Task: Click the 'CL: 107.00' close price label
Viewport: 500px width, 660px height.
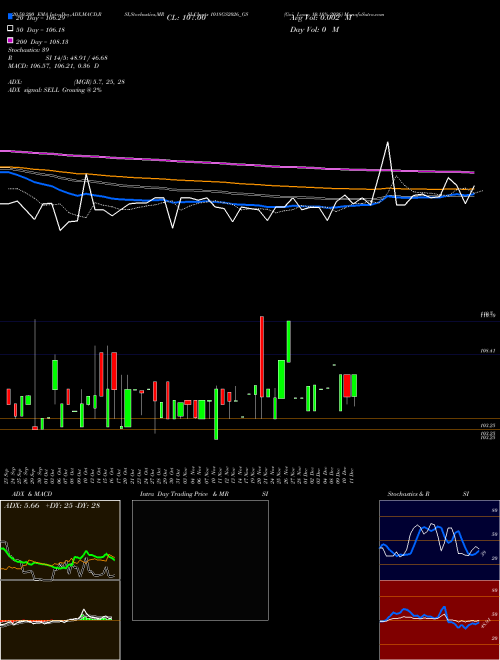Action: click(186, 18)
